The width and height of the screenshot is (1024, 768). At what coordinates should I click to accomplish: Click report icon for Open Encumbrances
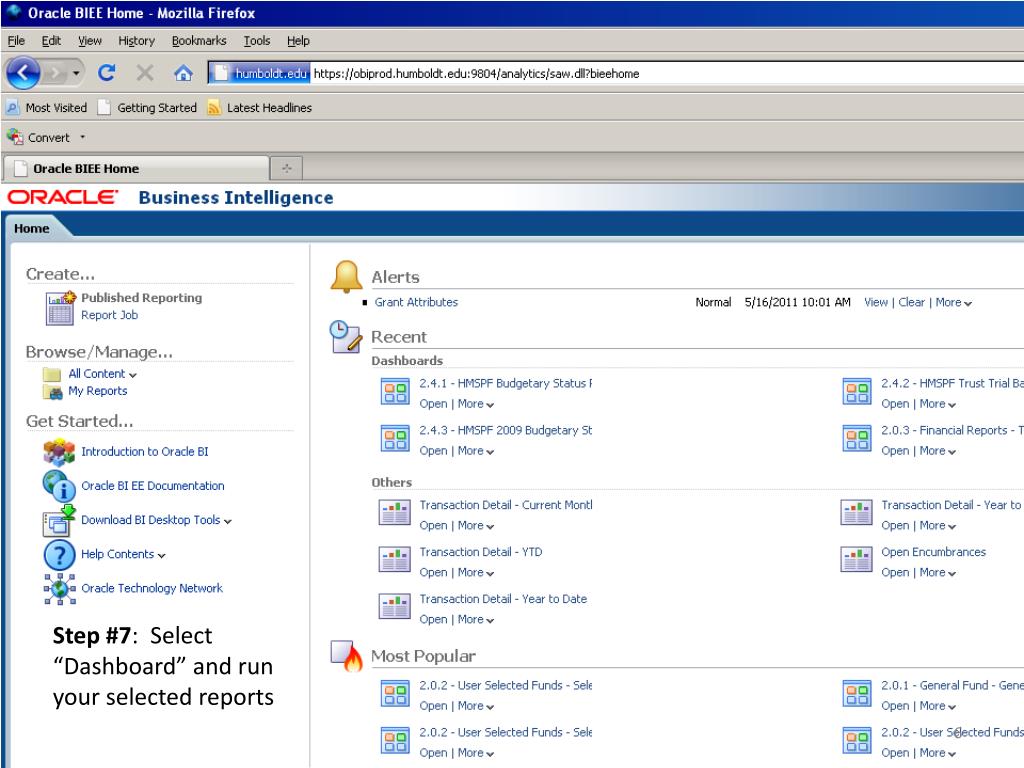857,560
